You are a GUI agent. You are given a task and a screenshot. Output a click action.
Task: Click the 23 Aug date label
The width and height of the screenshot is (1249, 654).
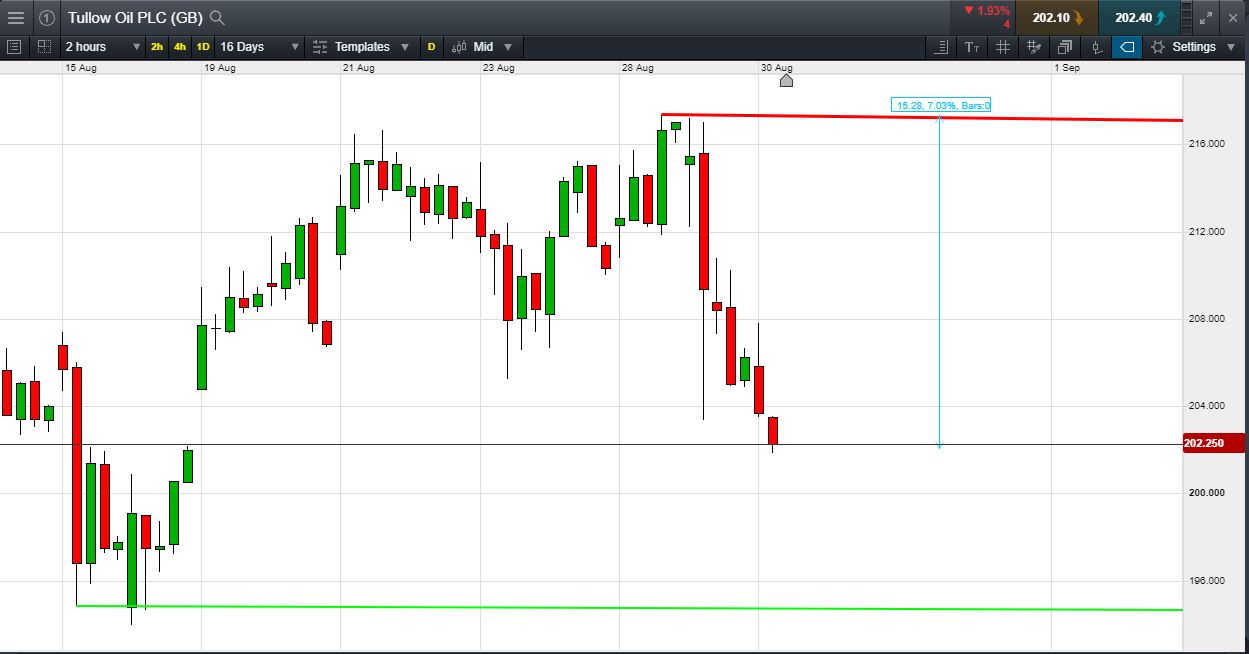(x=498, y=68)
